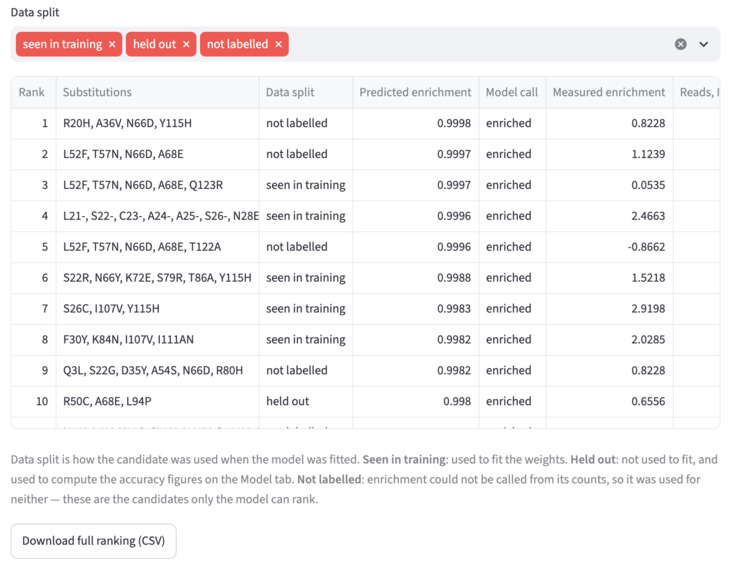Select the 'Q3L, S22G, D35Y, A54S' cell
The width and height of the screenshot is (732, 573).
point(158,370)
